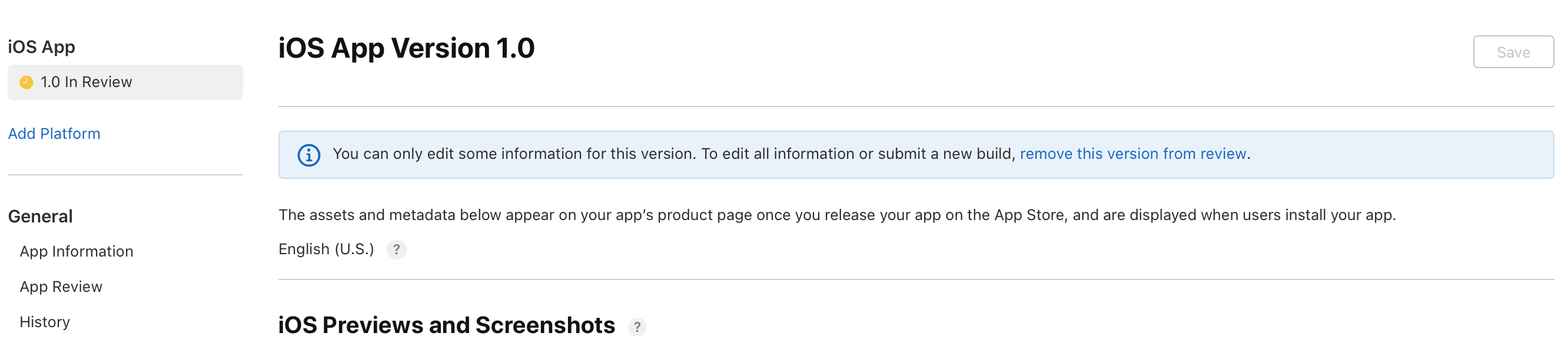
Task: Click the blue info icon in banner
Action: 308,155
